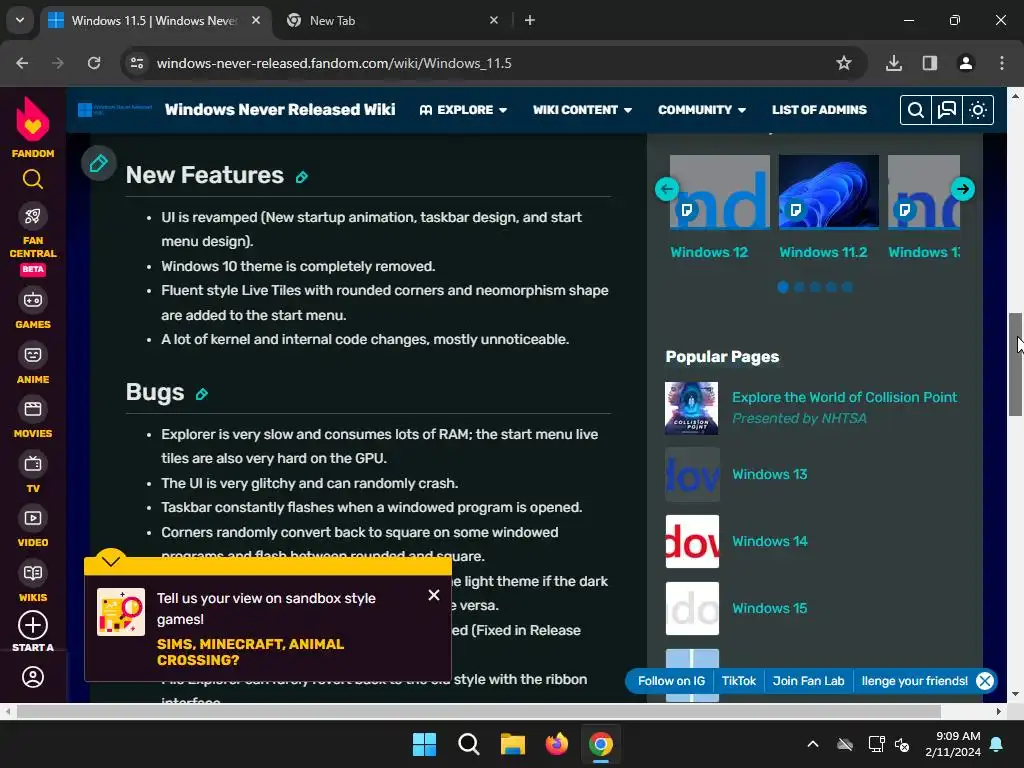Toggle light/dark theme switch

[x=978, y=110]
